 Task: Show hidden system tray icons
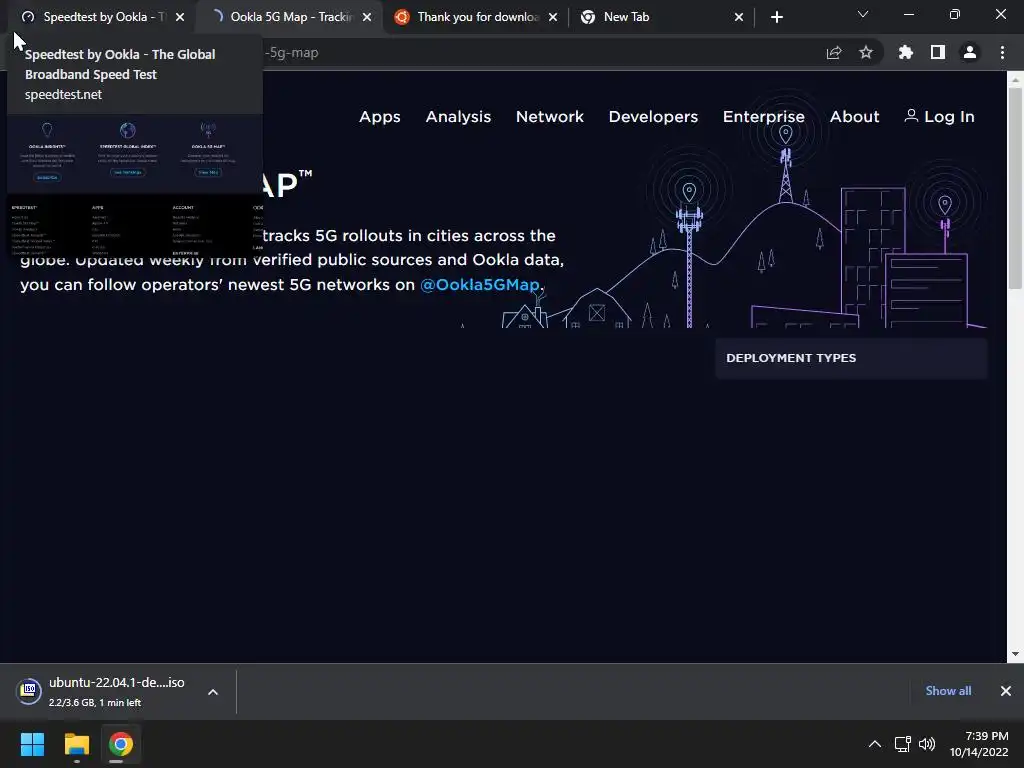tap(874, 744)
